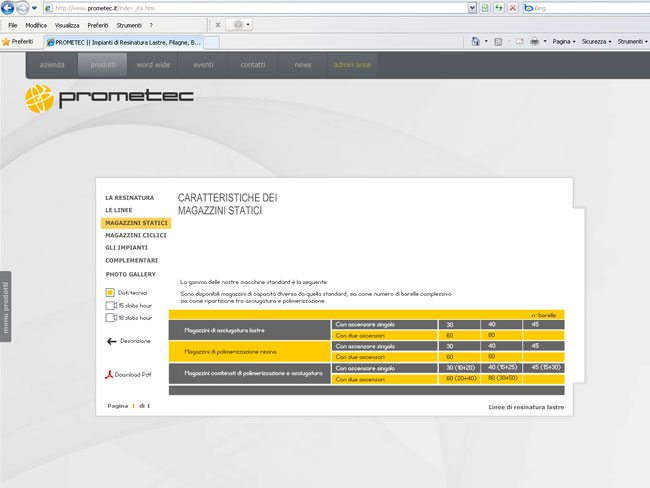Open the prodotti site navigation item
This screenshot has width=650, height=488.
[x=103, y=65]
